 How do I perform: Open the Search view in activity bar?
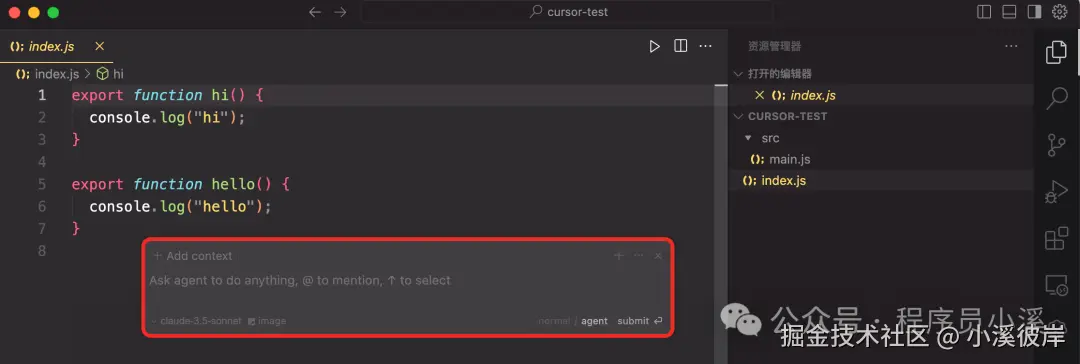(x=1056, y=99)
